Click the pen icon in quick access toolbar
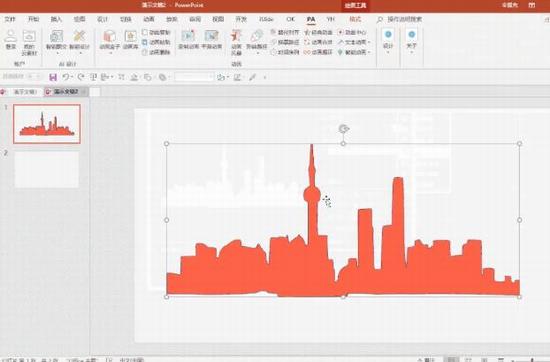Image resolution: width=550 pixels, height=362 pixels. click(253, 77)
